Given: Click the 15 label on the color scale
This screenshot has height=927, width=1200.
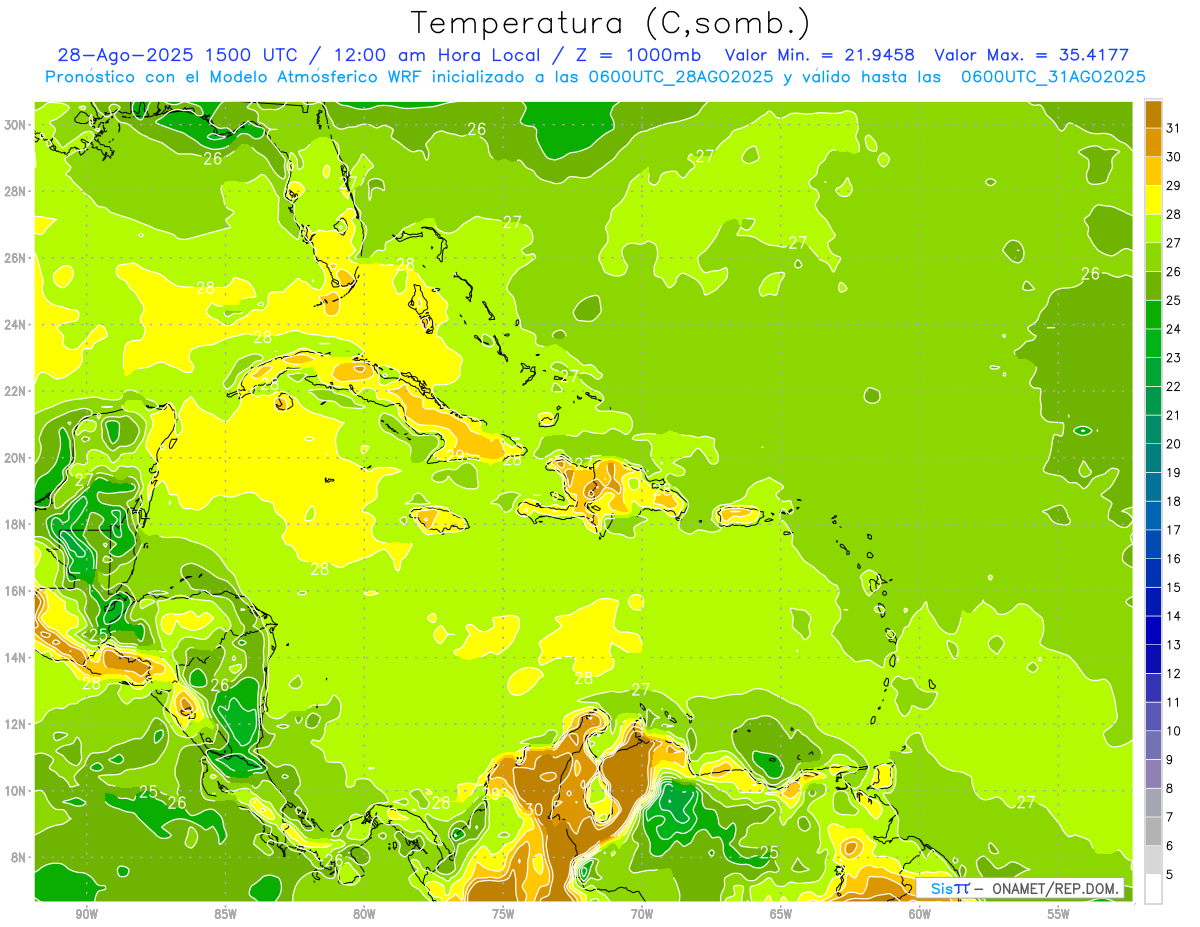Looking at the screenshot, I should [1173, 587].
